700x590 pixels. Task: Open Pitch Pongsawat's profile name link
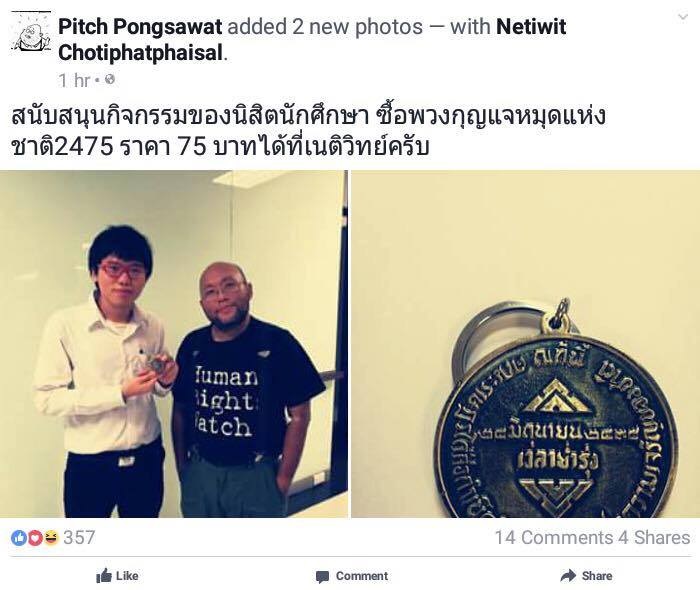pyautogui.click(x=140, y=27)
